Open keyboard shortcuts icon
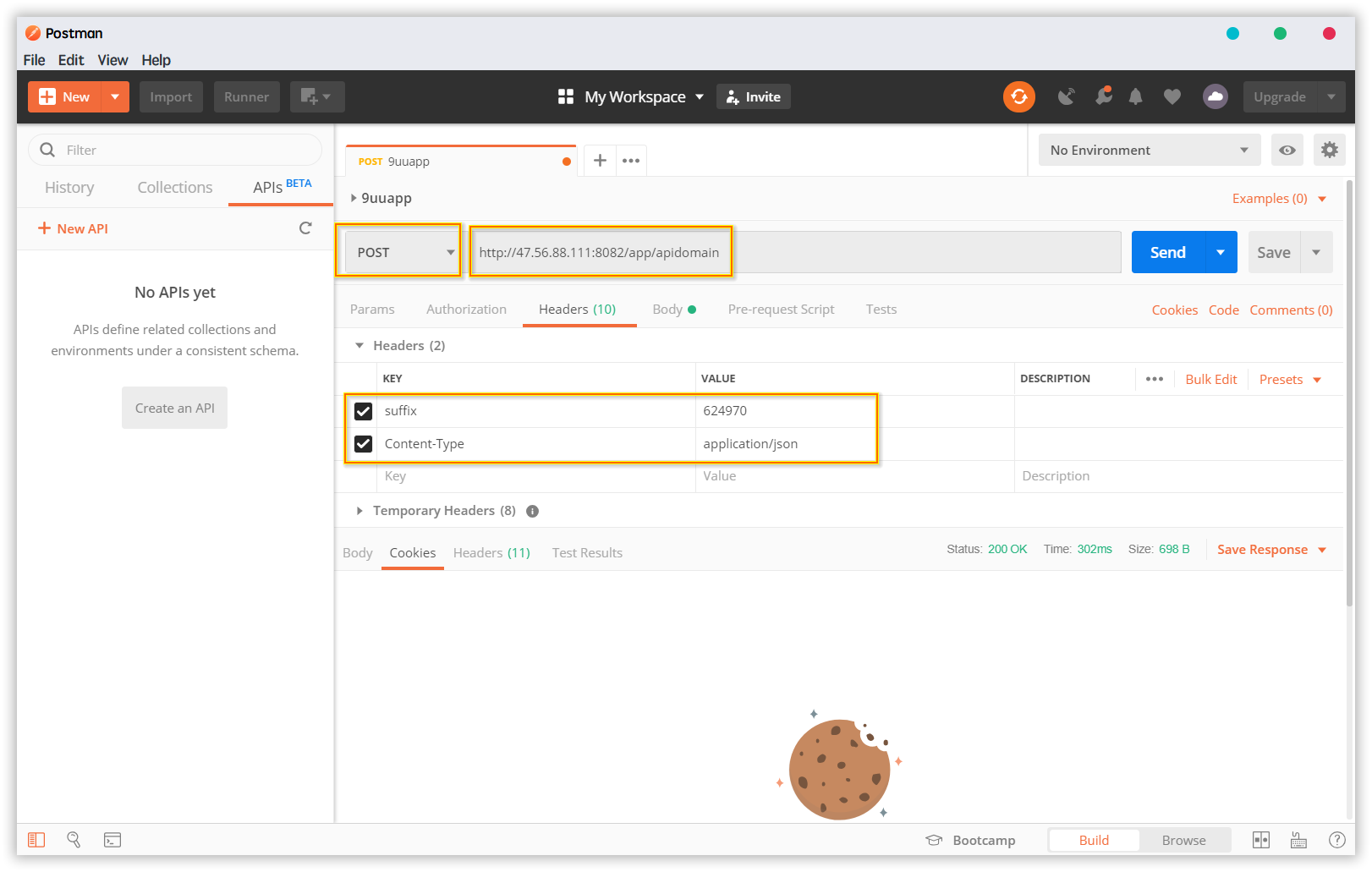 click(x=1298, y=840)
